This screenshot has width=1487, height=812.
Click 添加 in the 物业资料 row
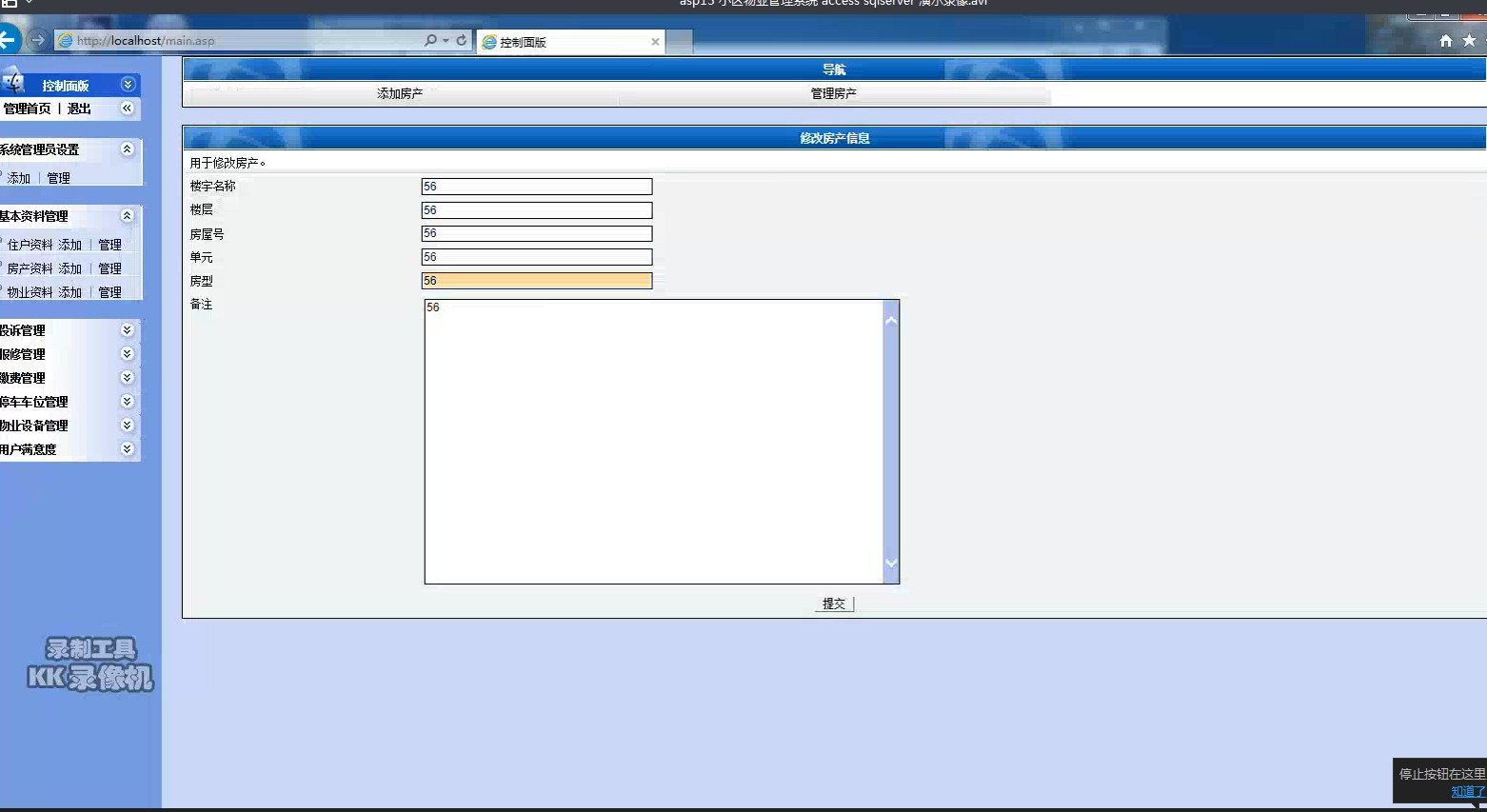70,292
